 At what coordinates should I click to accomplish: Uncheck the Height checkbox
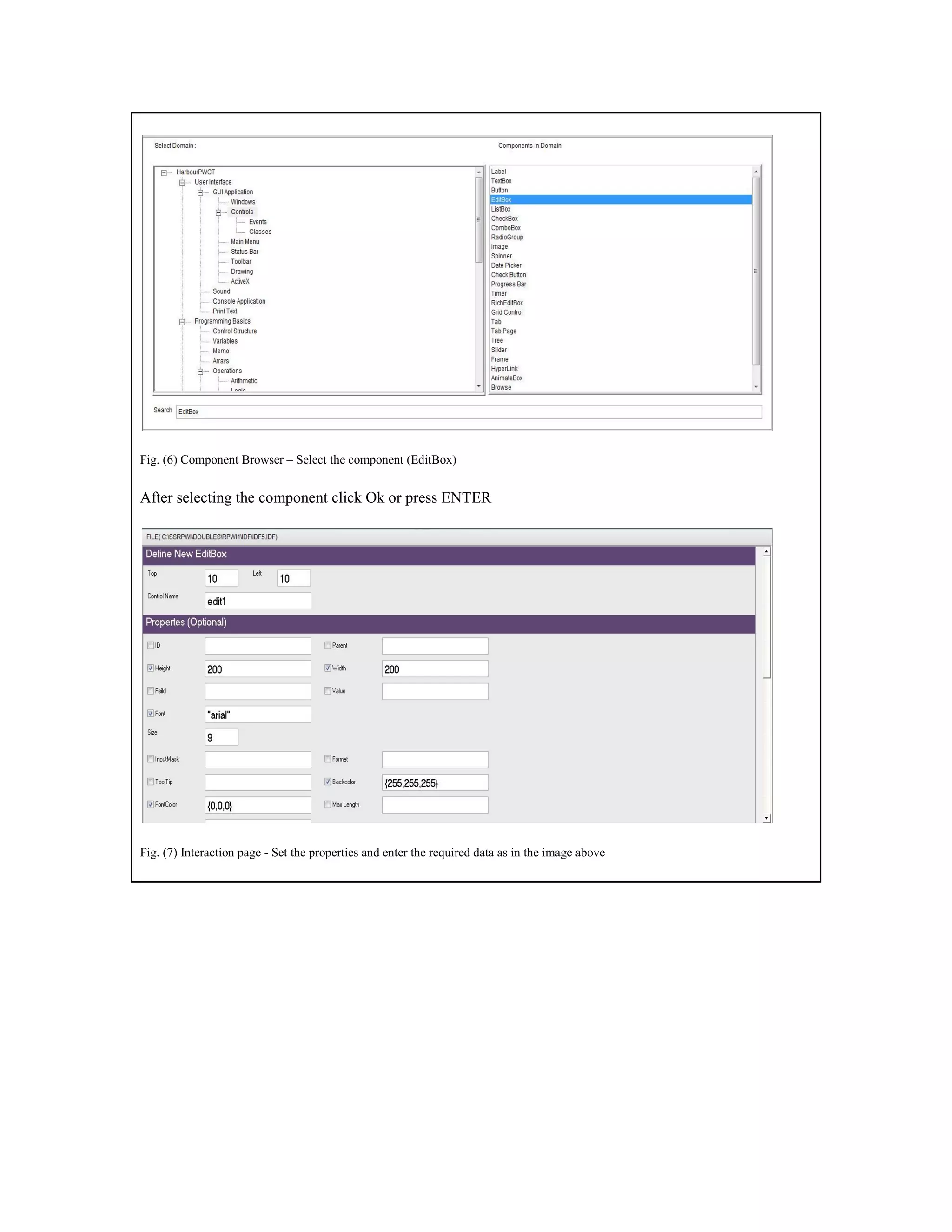click(x=151, y=668)
